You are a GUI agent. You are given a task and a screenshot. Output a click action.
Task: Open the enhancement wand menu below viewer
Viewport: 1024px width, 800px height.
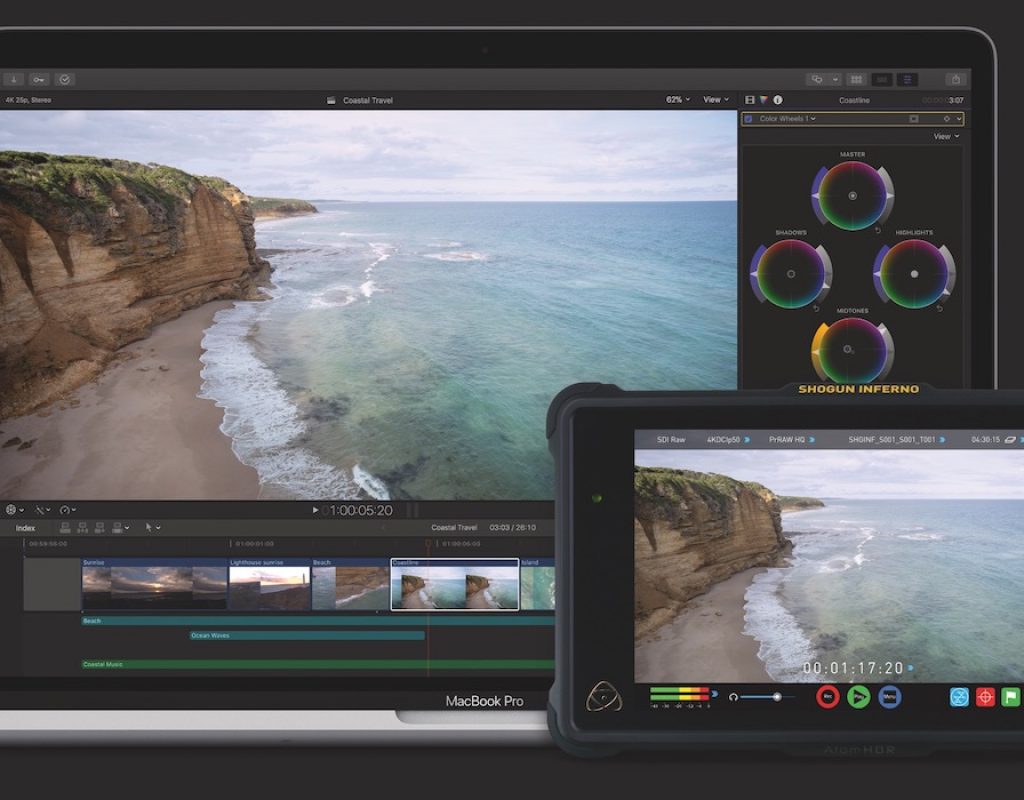42,509
